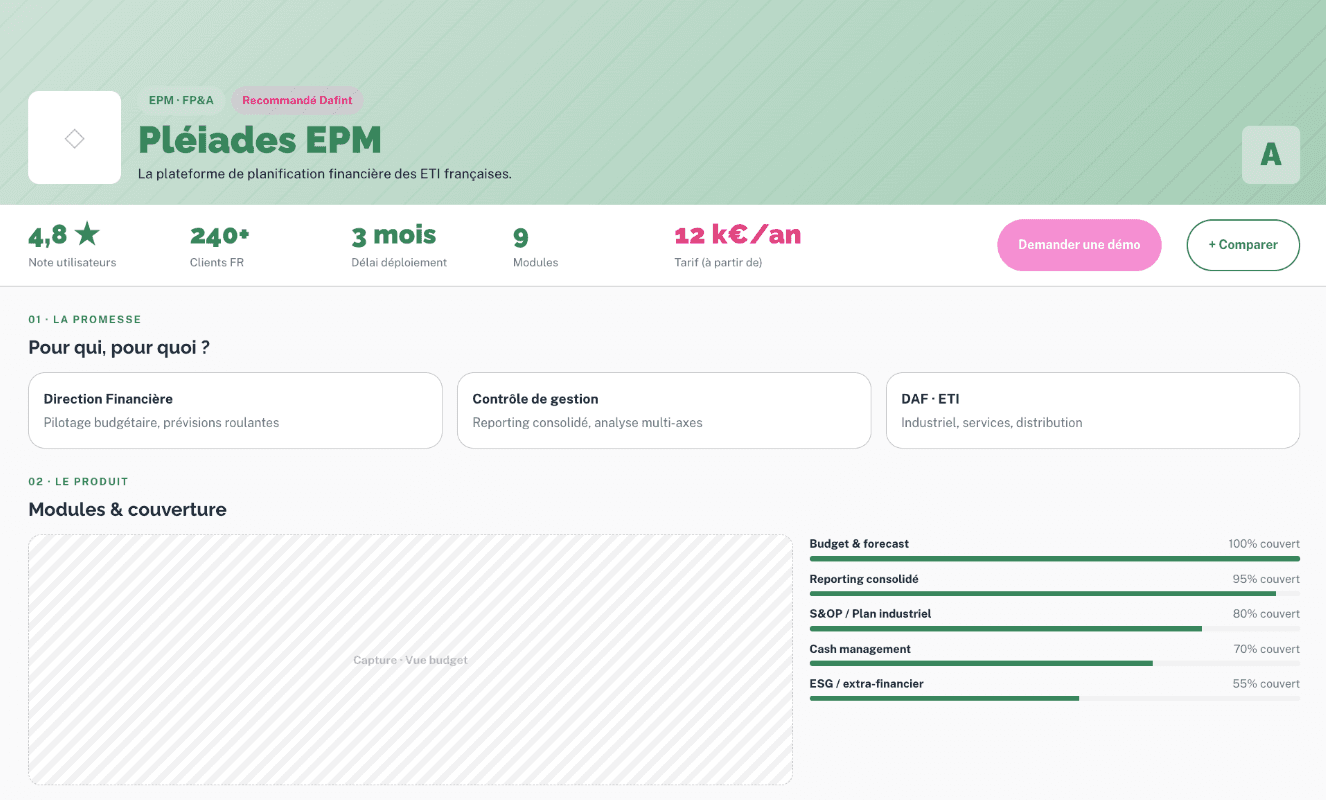Click the 100% couvert value
1326x800 pixels.
[x=1264, y=544]
